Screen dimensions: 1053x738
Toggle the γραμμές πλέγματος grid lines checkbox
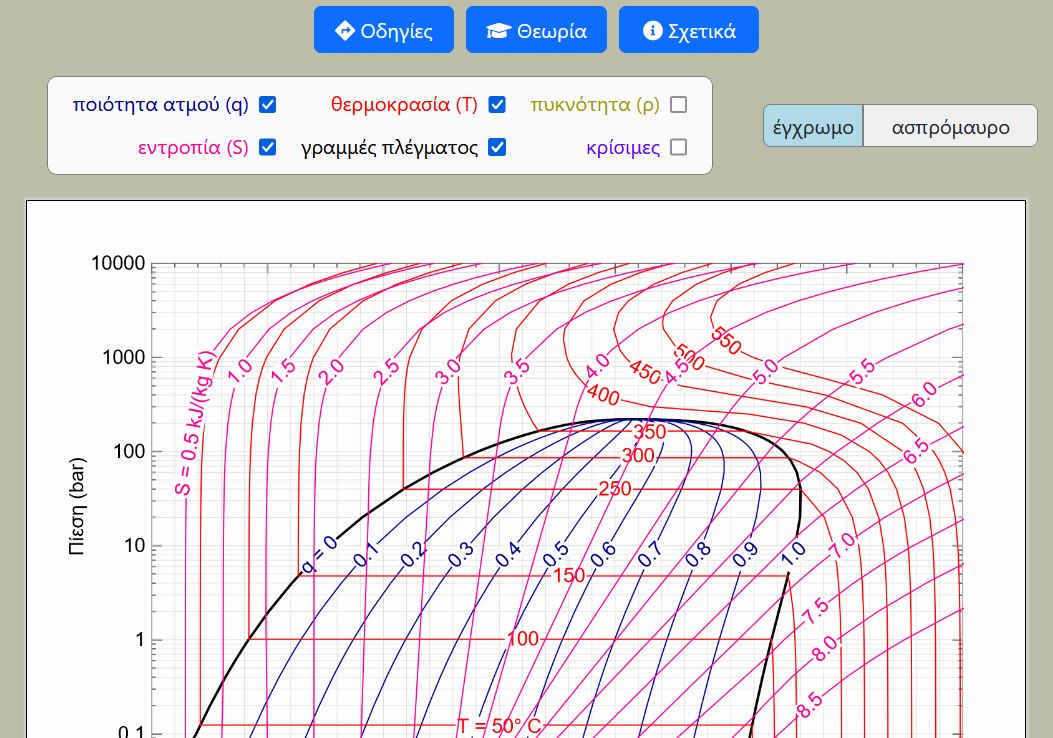[497, 147]
